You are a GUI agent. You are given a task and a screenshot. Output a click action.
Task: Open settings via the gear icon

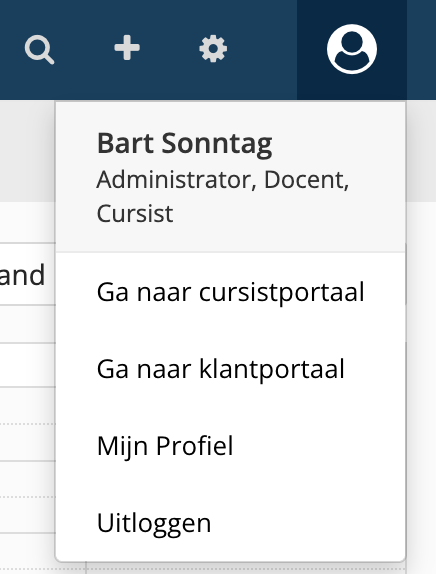tap(213, 49)
